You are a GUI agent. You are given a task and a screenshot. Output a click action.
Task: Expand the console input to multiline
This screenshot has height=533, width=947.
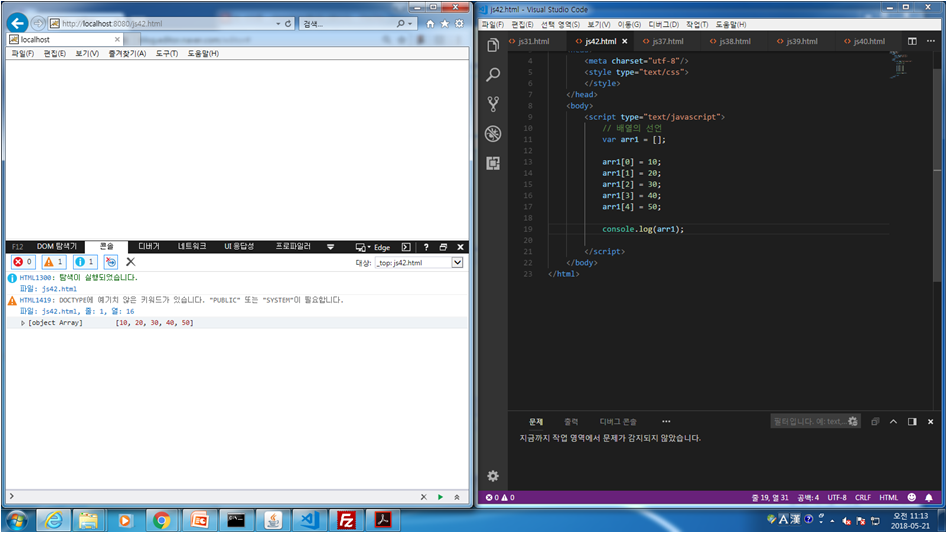click(x=457, y=497)
